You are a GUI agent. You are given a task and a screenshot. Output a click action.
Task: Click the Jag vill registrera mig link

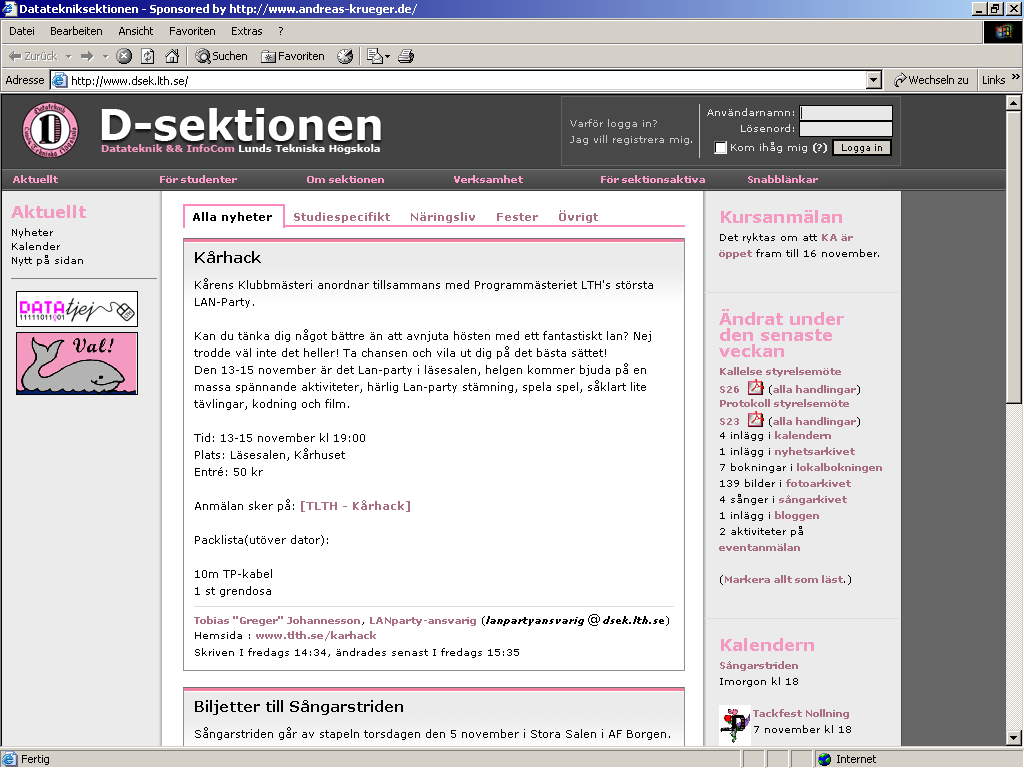(631, 140)
